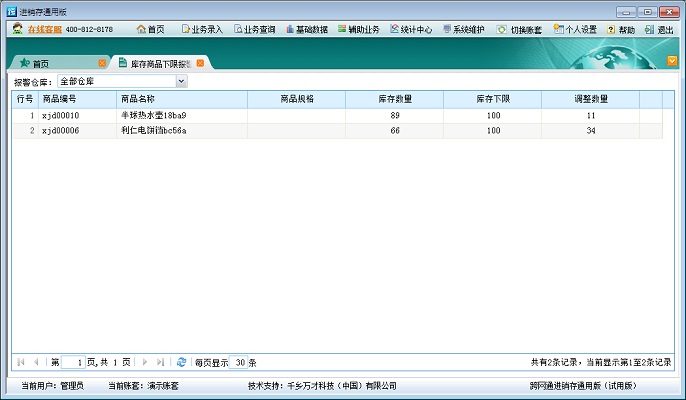Open 个人设置 personal settings

point(575,30)
